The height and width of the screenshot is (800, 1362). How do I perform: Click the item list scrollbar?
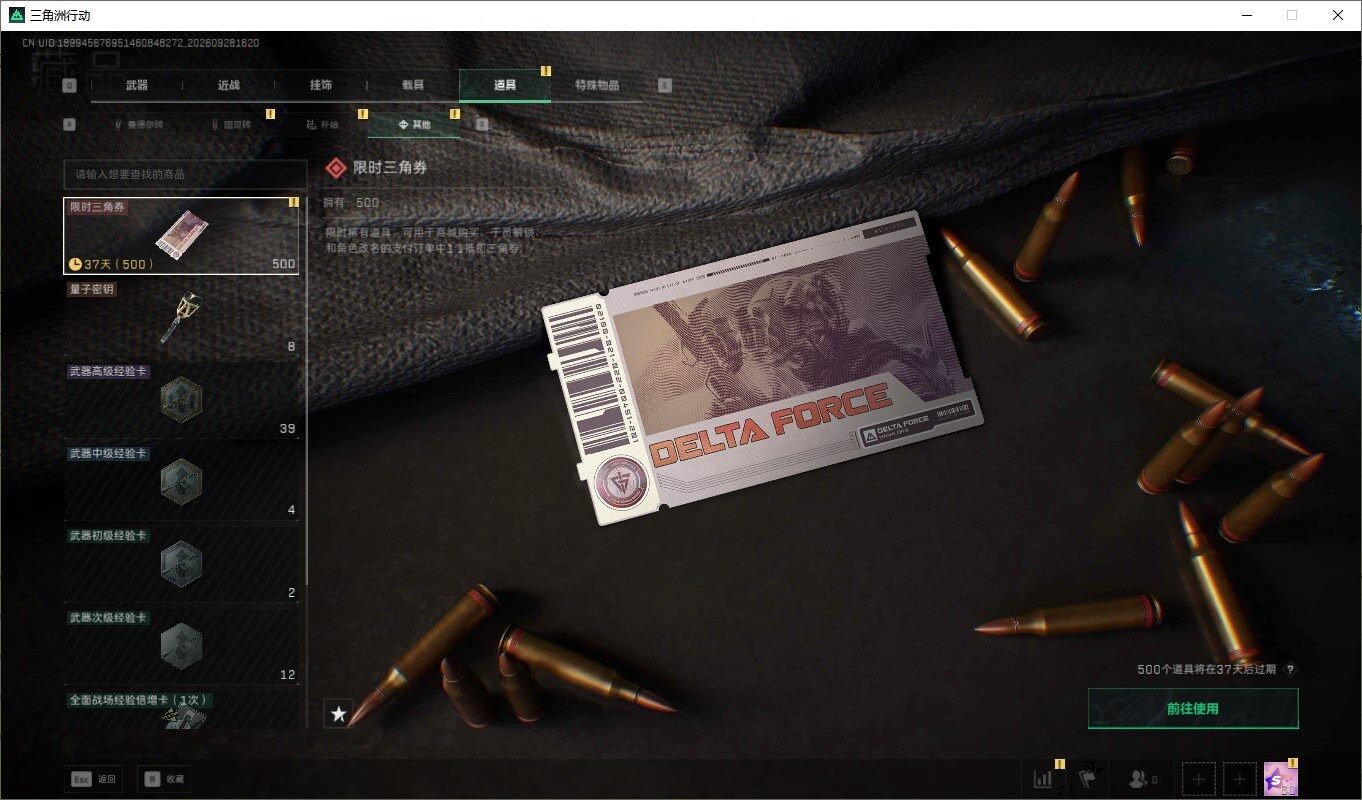[x=306, y=390]
